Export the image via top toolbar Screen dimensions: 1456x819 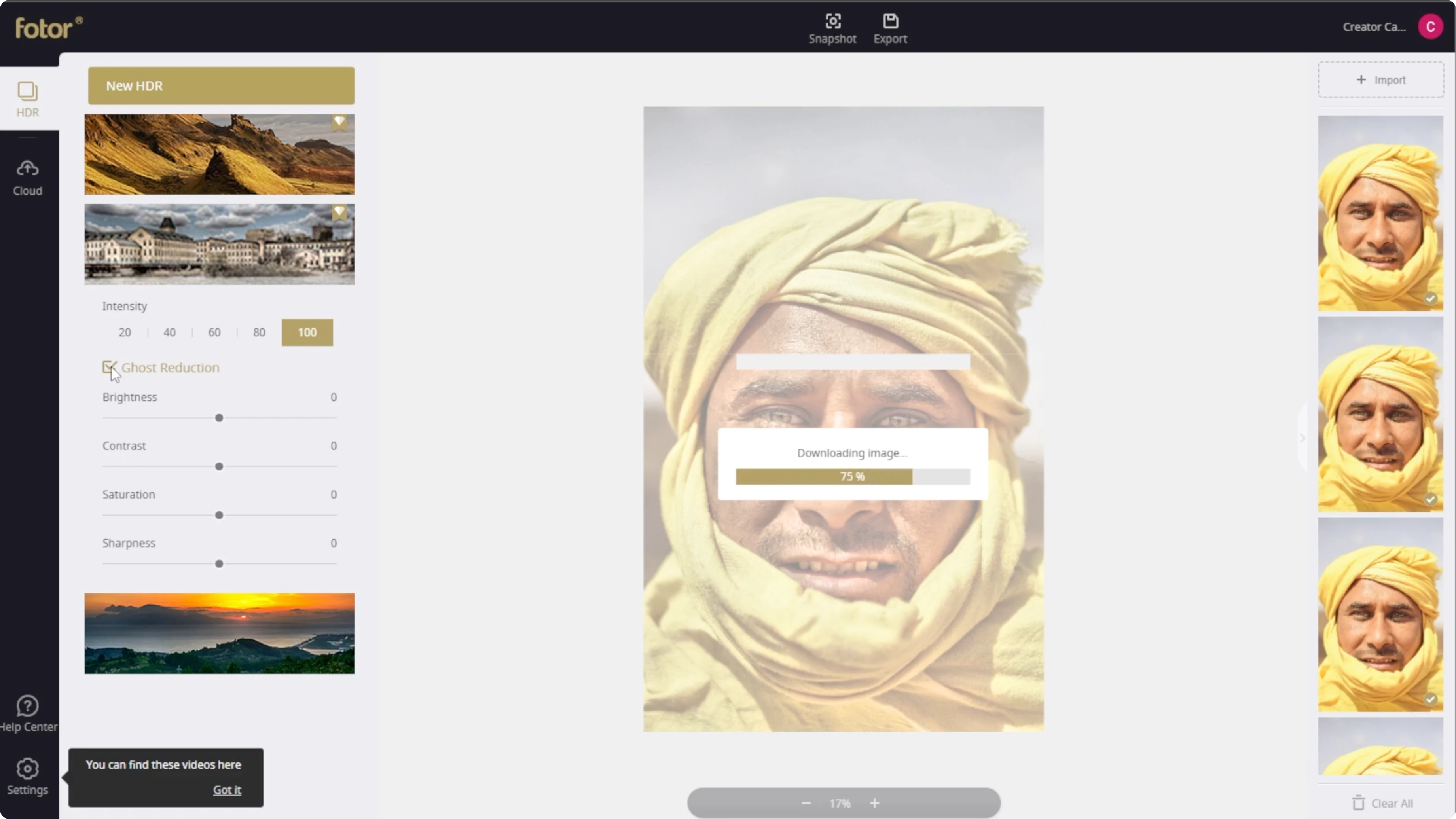pyautogui.click(x=890, y=29)
